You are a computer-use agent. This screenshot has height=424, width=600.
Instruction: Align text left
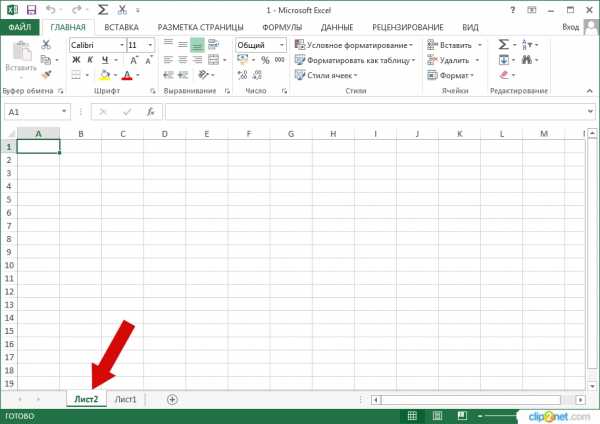(168, 60)
